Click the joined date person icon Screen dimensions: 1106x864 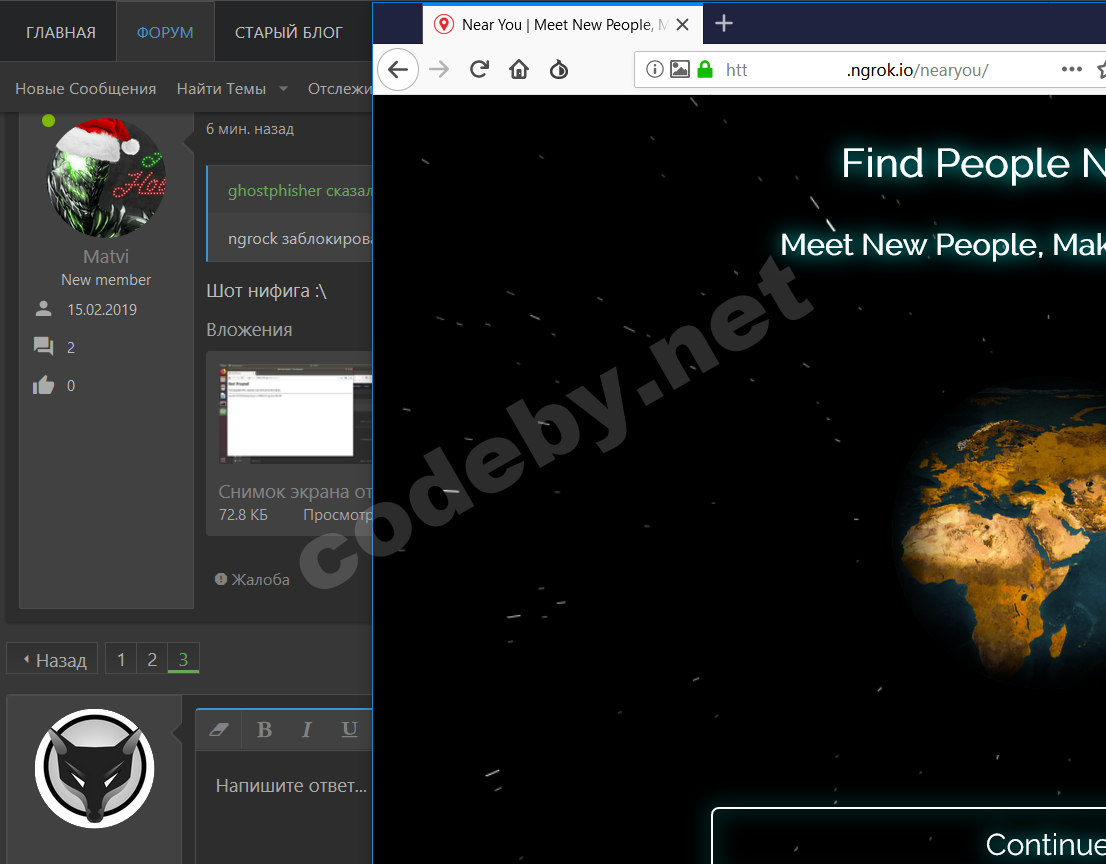pyautogui.click(x=44, y=309)
